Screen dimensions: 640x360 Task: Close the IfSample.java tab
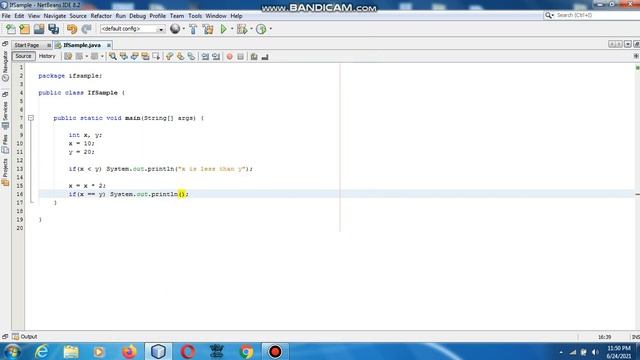(x=109, y=45)
